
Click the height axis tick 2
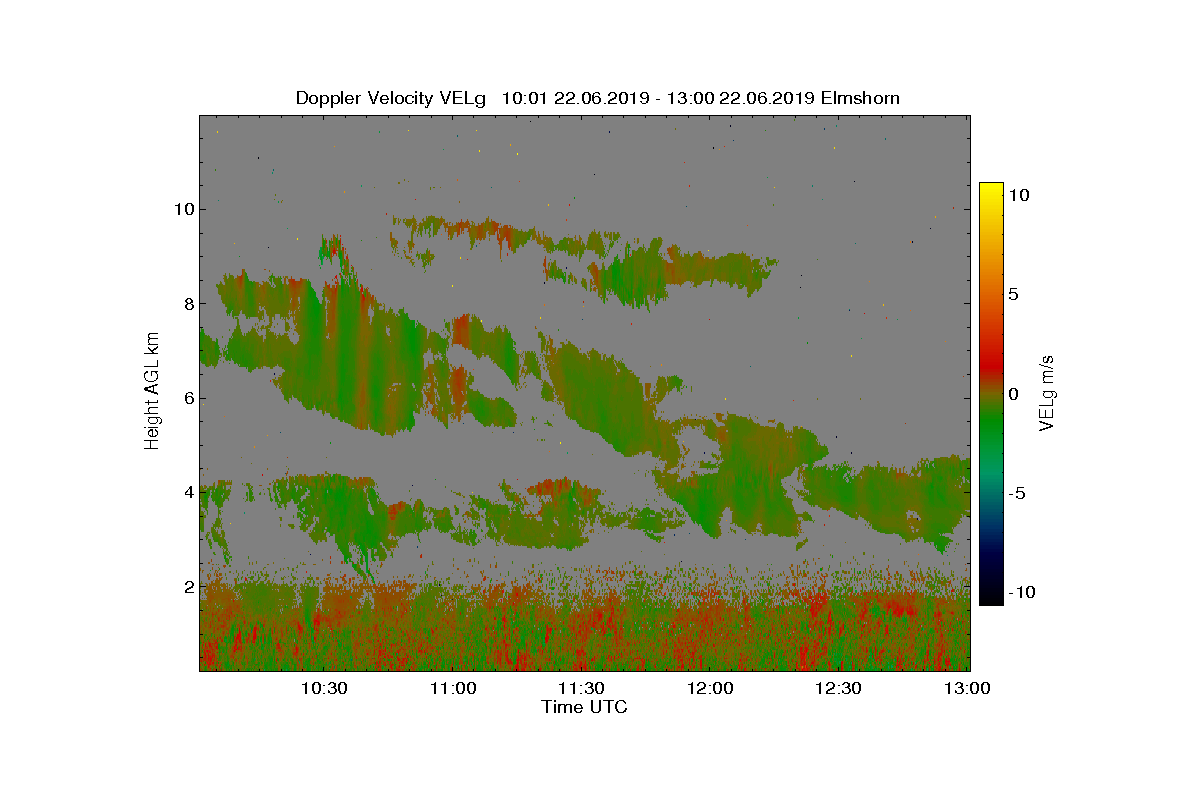[x=187, y=586]
